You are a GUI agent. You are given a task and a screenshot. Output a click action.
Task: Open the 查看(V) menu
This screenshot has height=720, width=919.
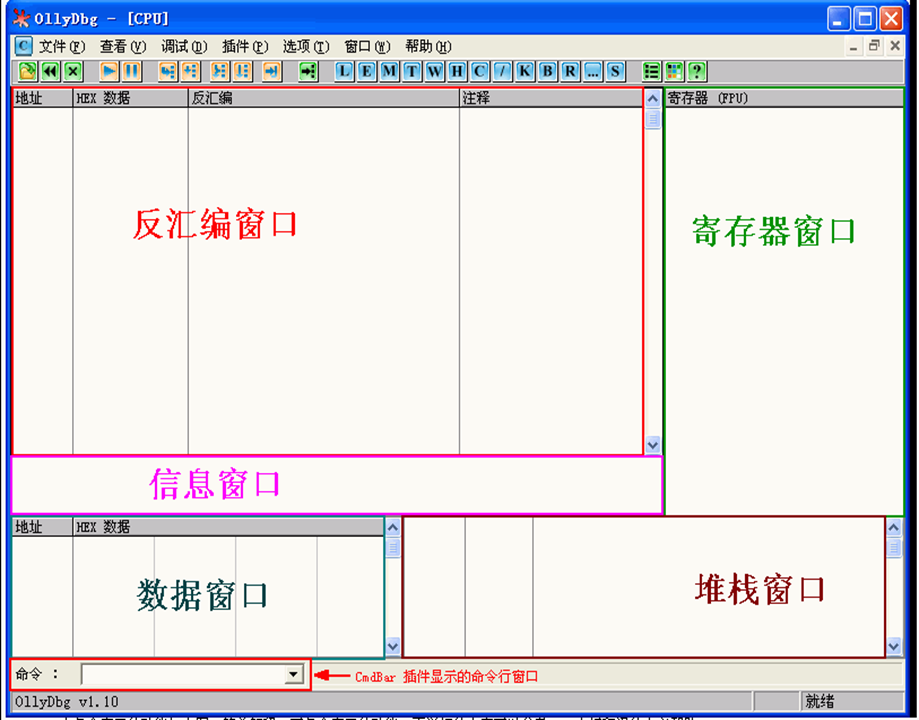click(x=122, y=46)
